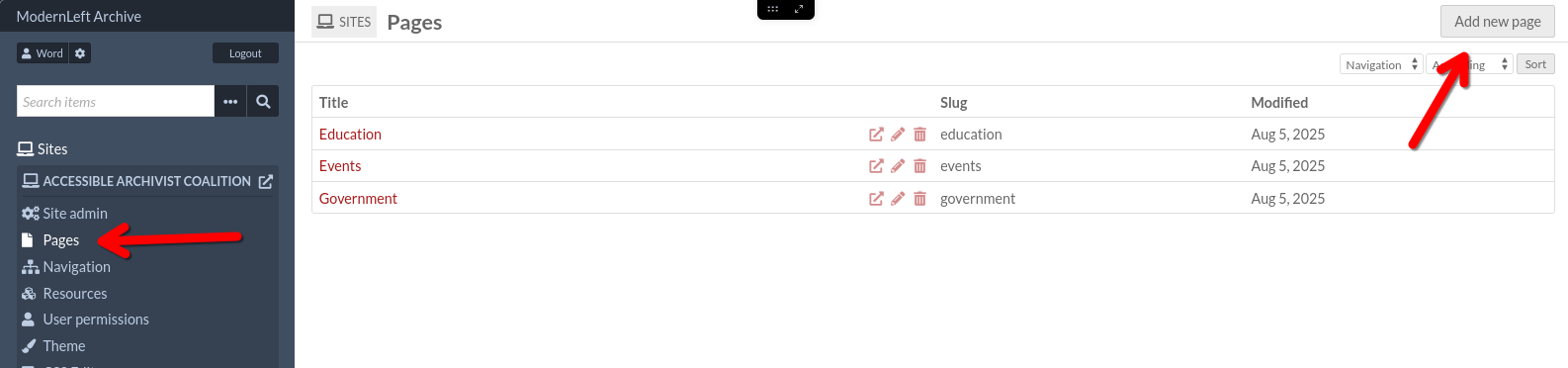
Task: Open Resources in the site menu
Action: click(64, 294)
